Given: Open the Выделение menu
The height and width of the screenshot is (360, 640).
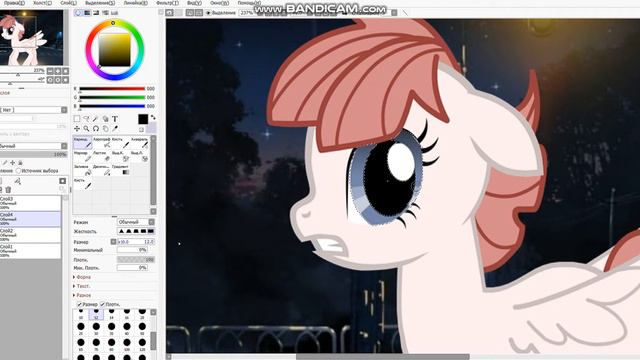Looking at the screenshot, I should pyautogui.click(x=100, y=3).
